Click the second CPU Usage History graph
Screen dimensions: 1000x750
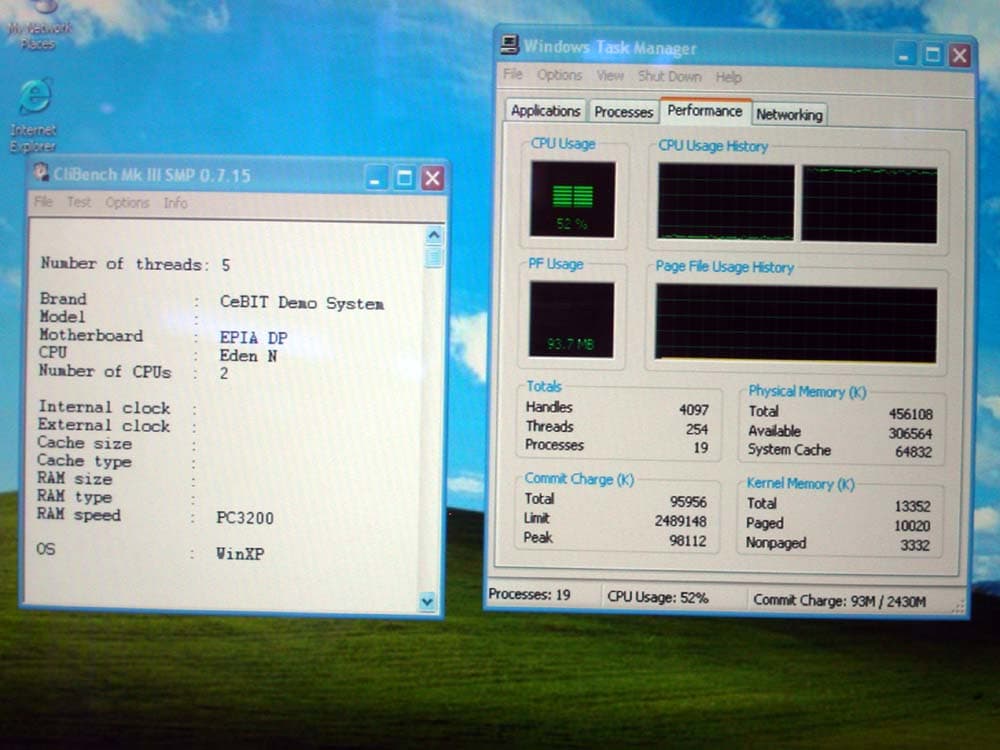point(869,204)
